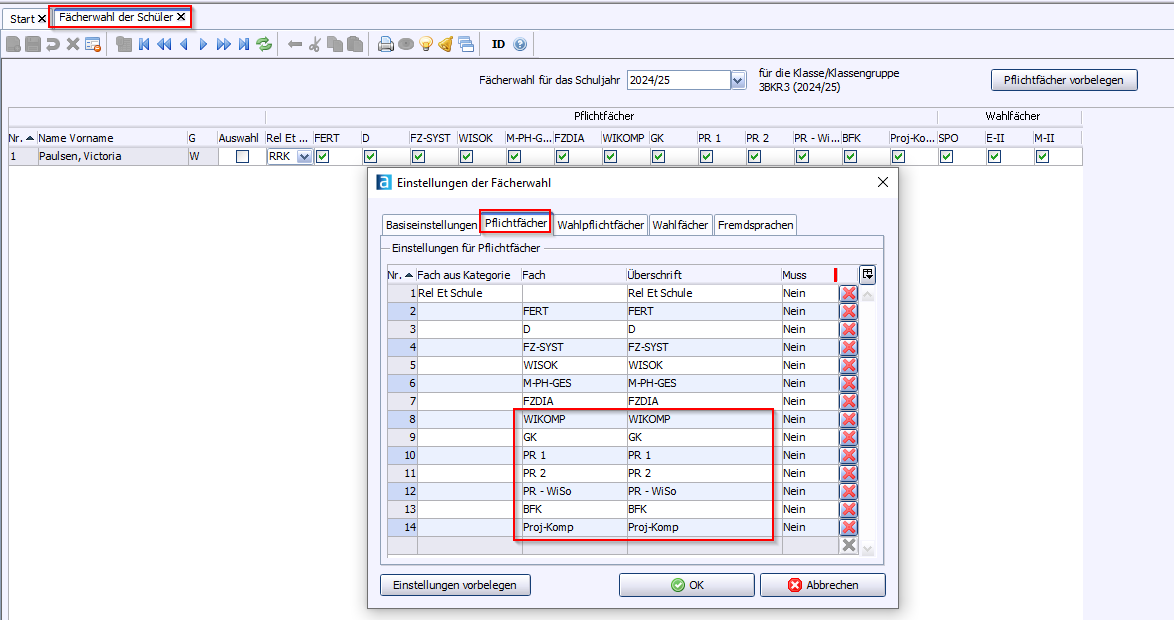Uncheck the FERT checkbox for Victoria
This screenshot has height=620, width=1174.
(x=323, y=157)
